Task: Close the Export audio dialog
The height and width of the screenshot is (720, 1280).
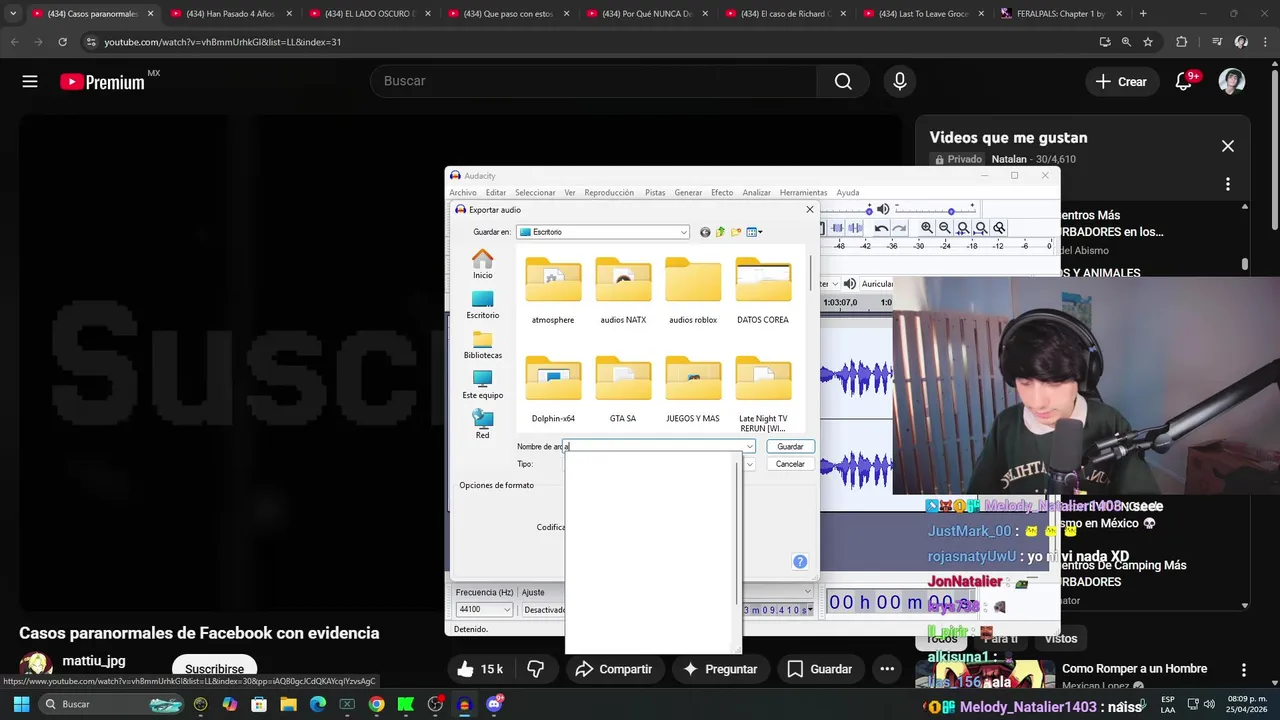Action: [810, 210]
